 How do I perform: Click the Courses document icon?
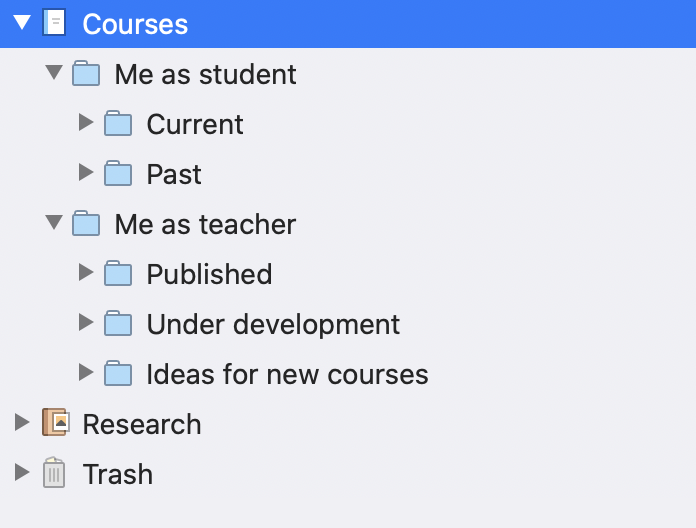(54, 23)
